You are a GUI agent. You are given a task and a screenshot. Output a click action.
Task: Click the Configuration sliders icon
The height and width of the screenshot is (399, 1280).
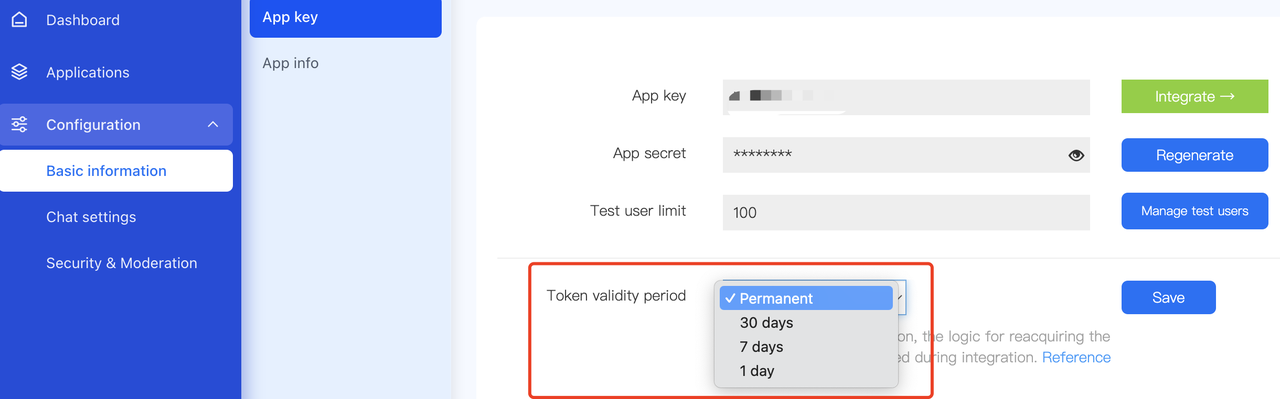19,125
